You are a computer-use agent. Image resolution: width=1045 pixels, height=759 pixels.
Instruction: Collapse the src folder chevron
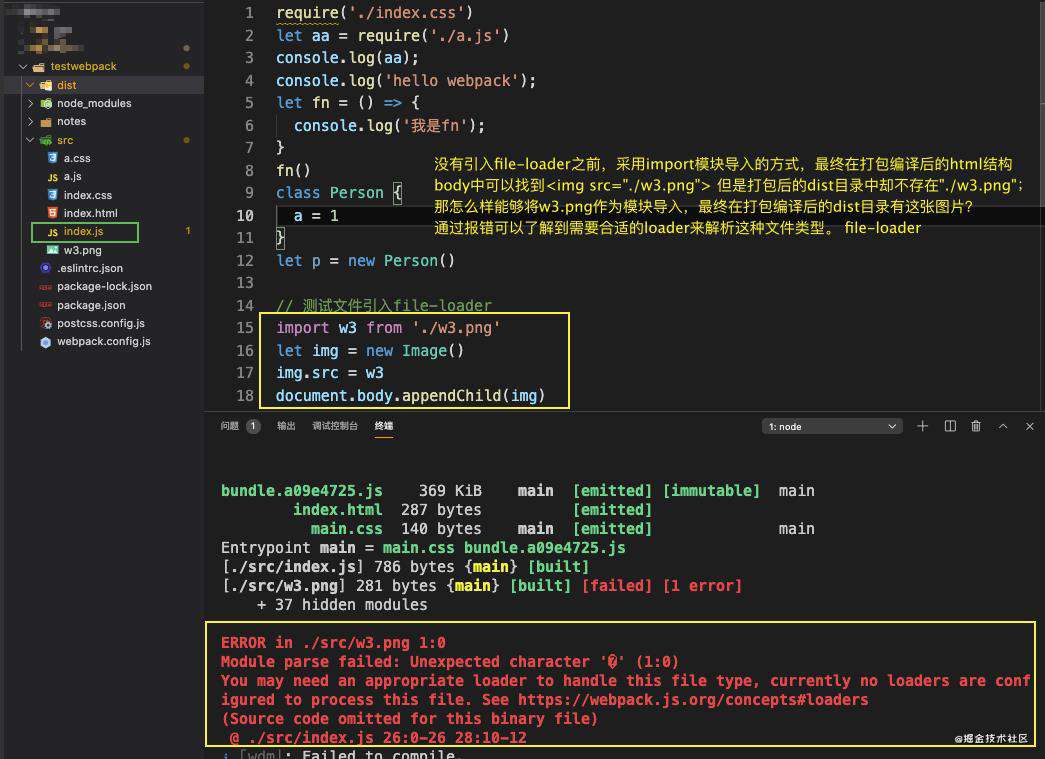(30, 140)
